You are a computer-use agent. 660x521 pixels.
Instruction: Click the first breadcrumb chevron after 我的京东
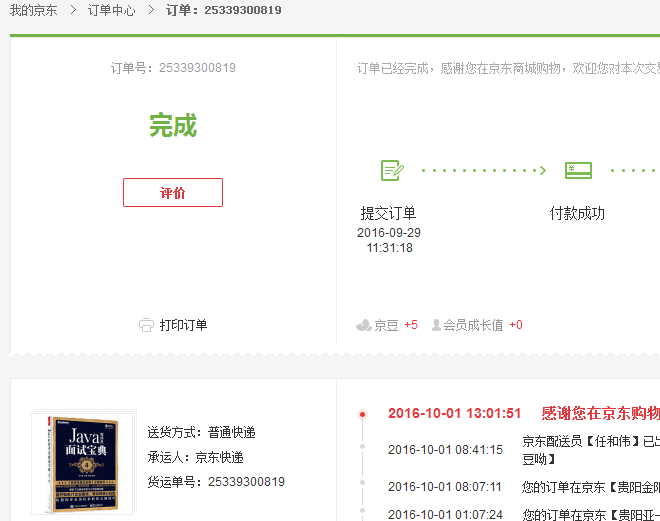[x=73, y=10]
